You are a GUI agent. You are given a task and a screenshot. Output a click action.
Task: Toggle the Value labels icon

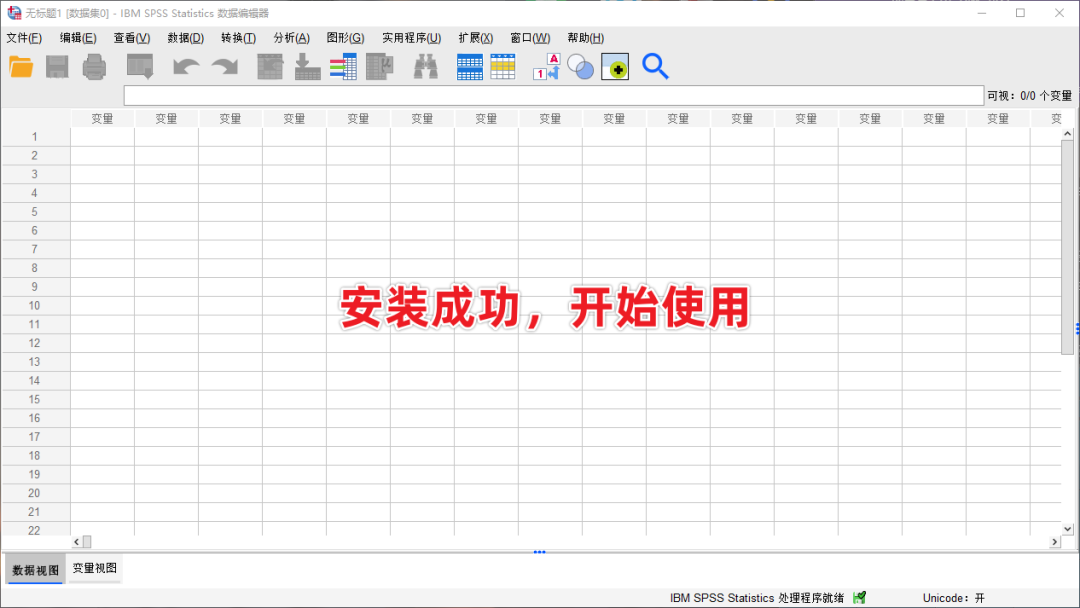click(546, 67)
